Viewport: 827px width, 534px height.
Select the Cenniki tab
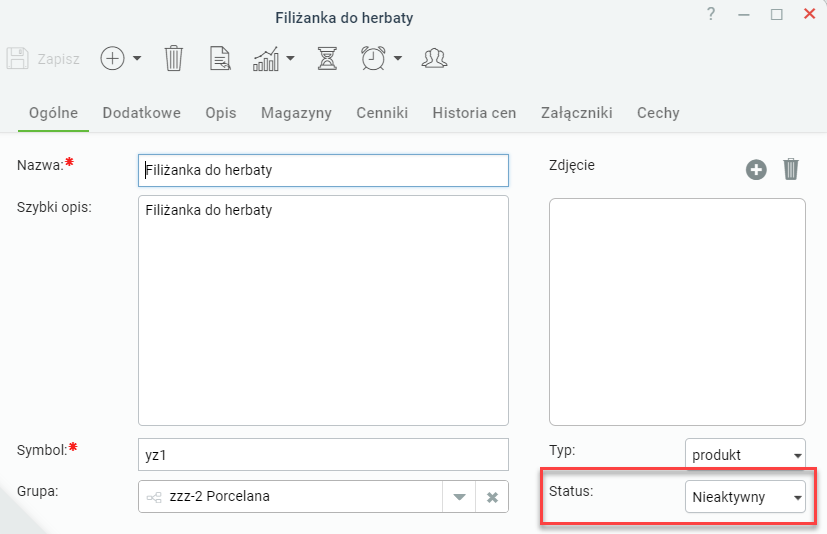tap(382, 113)
